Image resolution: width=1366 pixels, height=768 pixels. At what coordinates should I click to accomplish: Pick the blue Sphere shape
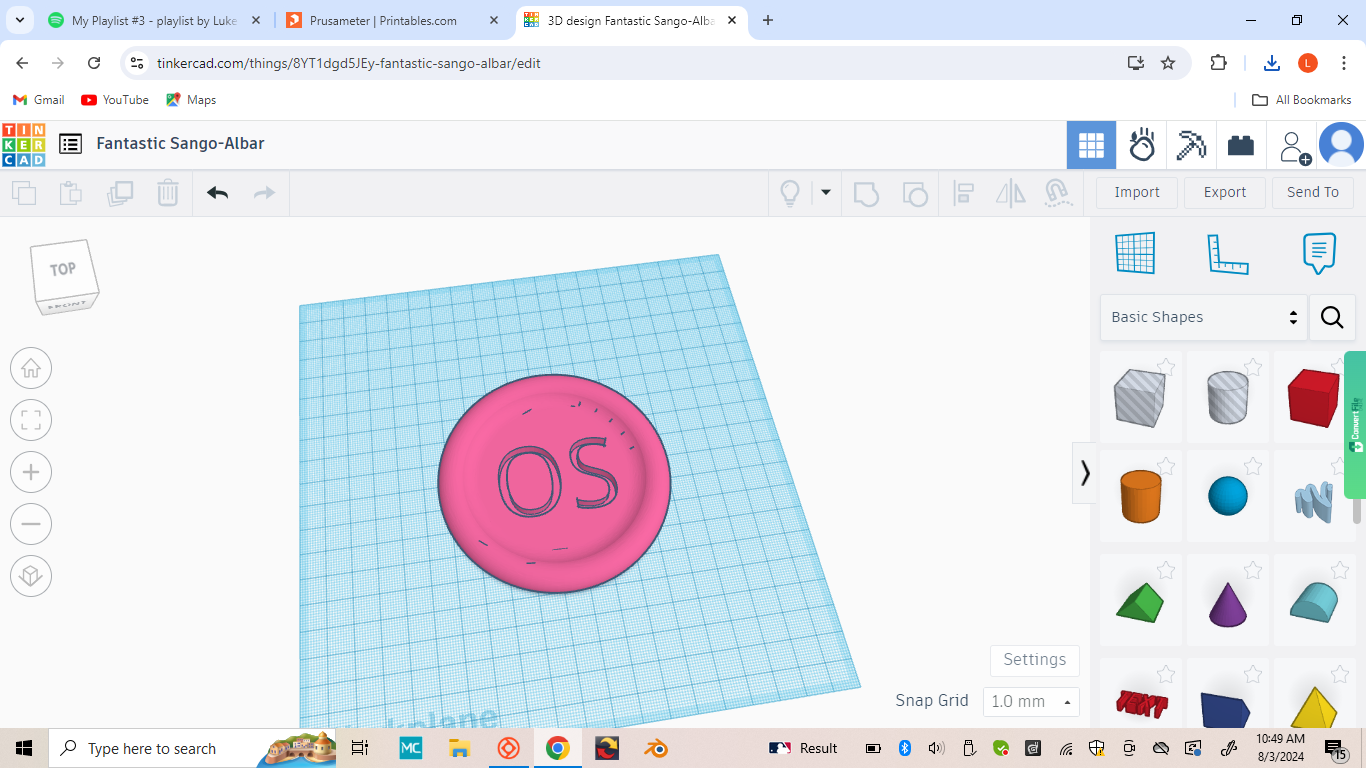click(x=1228, y=496)
